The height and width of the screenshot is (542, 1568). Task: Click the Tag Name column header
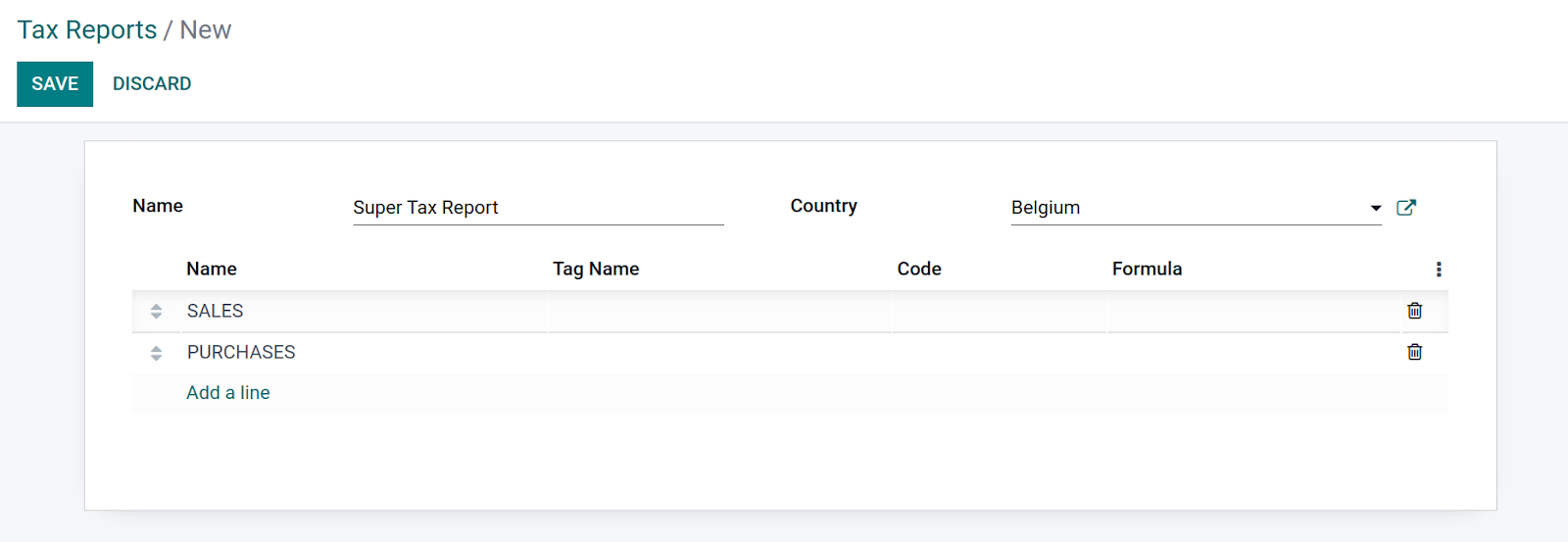point(596,269)
